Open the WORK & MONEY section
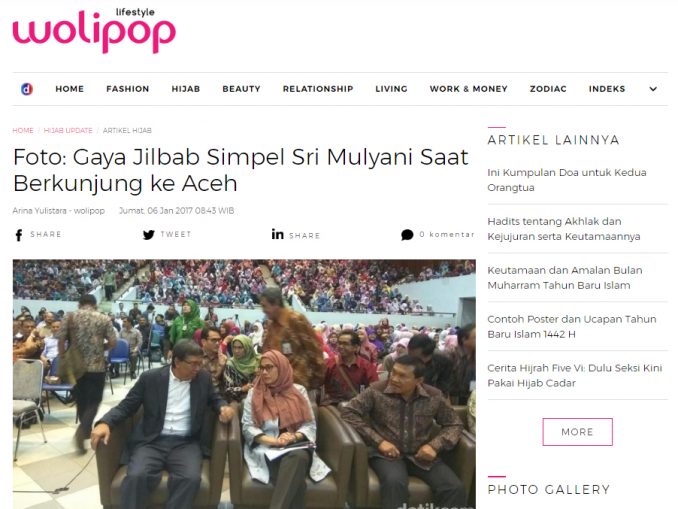This screenshot has width=678, height=509. [x=468, y=89]
